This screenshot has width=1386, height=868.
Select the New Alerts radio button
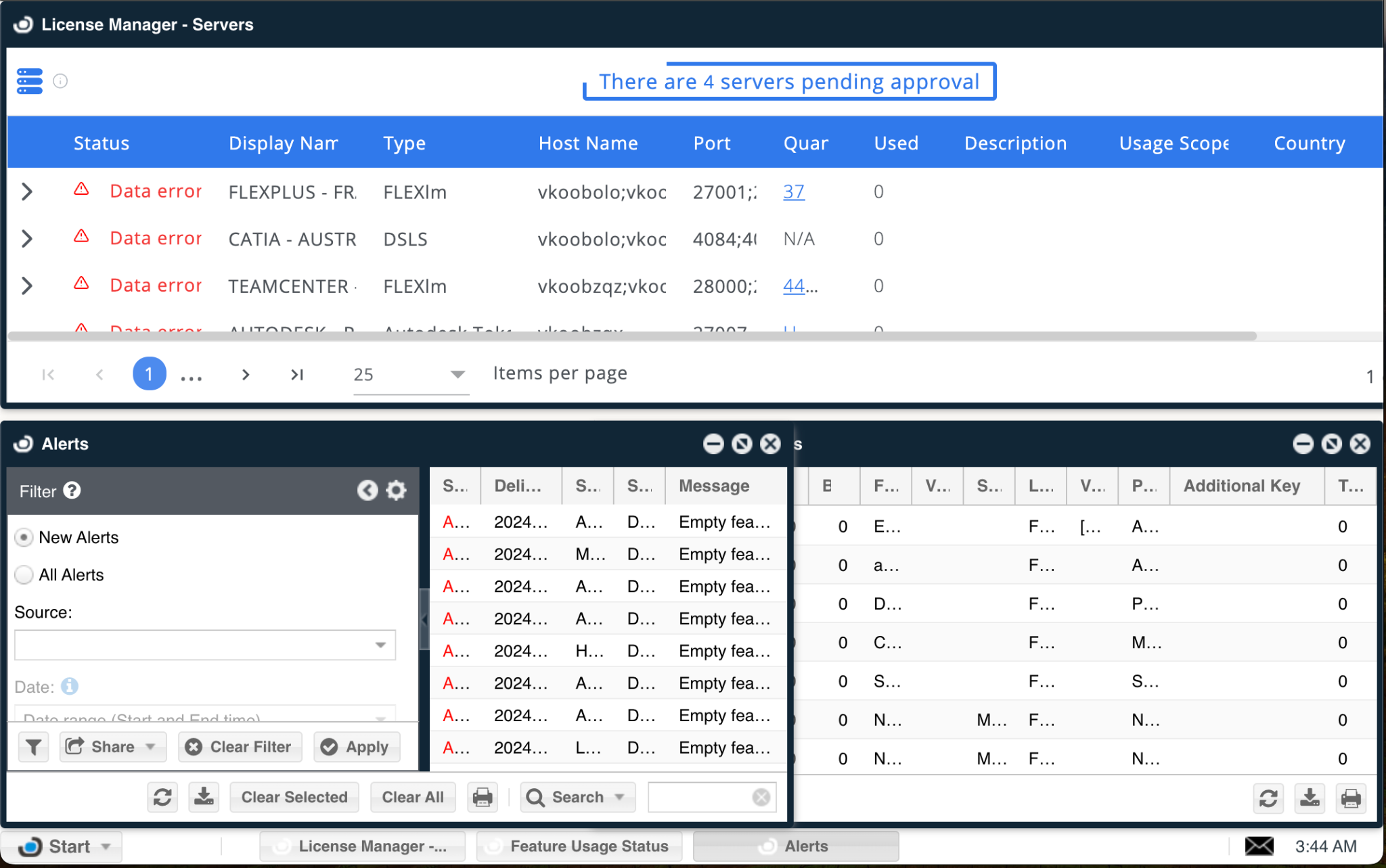24,538
